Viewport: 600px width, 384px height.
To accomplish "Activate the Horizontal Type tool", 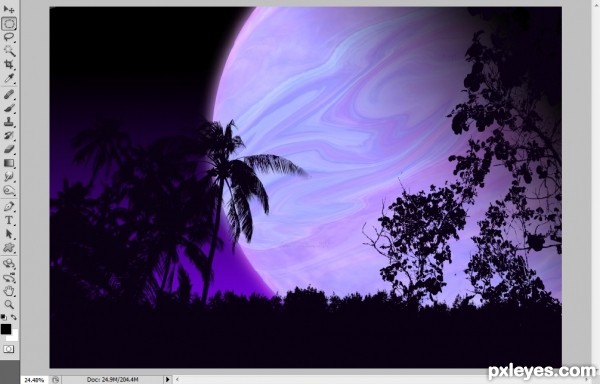I will click(9, 220).
